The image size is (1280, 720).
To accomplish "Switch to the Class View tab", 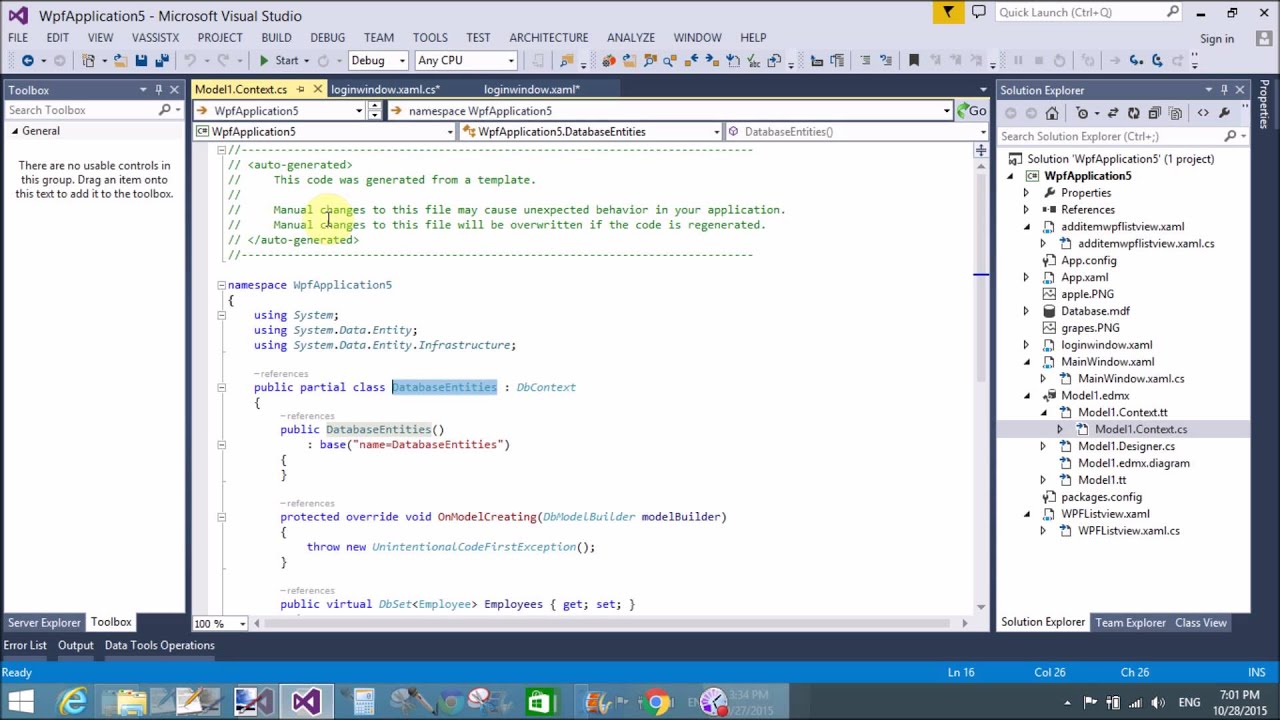I will [1200, 623].
